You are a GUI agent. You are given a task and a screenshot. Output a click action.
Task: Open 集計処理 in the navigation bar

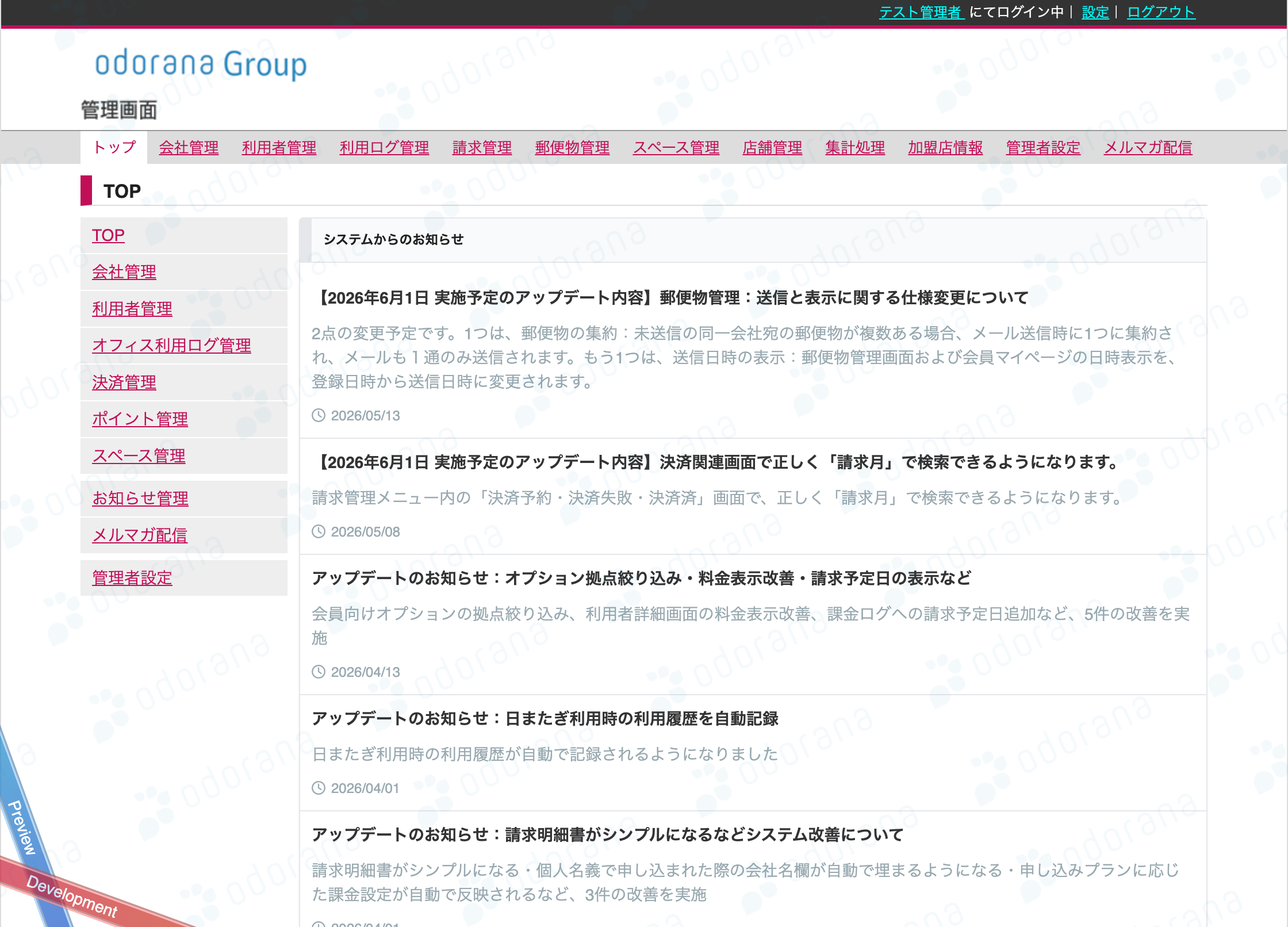point(855,148)
